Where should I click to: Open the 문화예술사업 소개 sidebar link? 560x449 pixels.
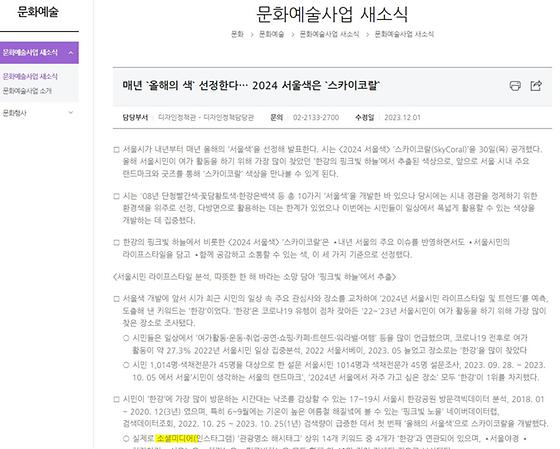tap(27, 91)
